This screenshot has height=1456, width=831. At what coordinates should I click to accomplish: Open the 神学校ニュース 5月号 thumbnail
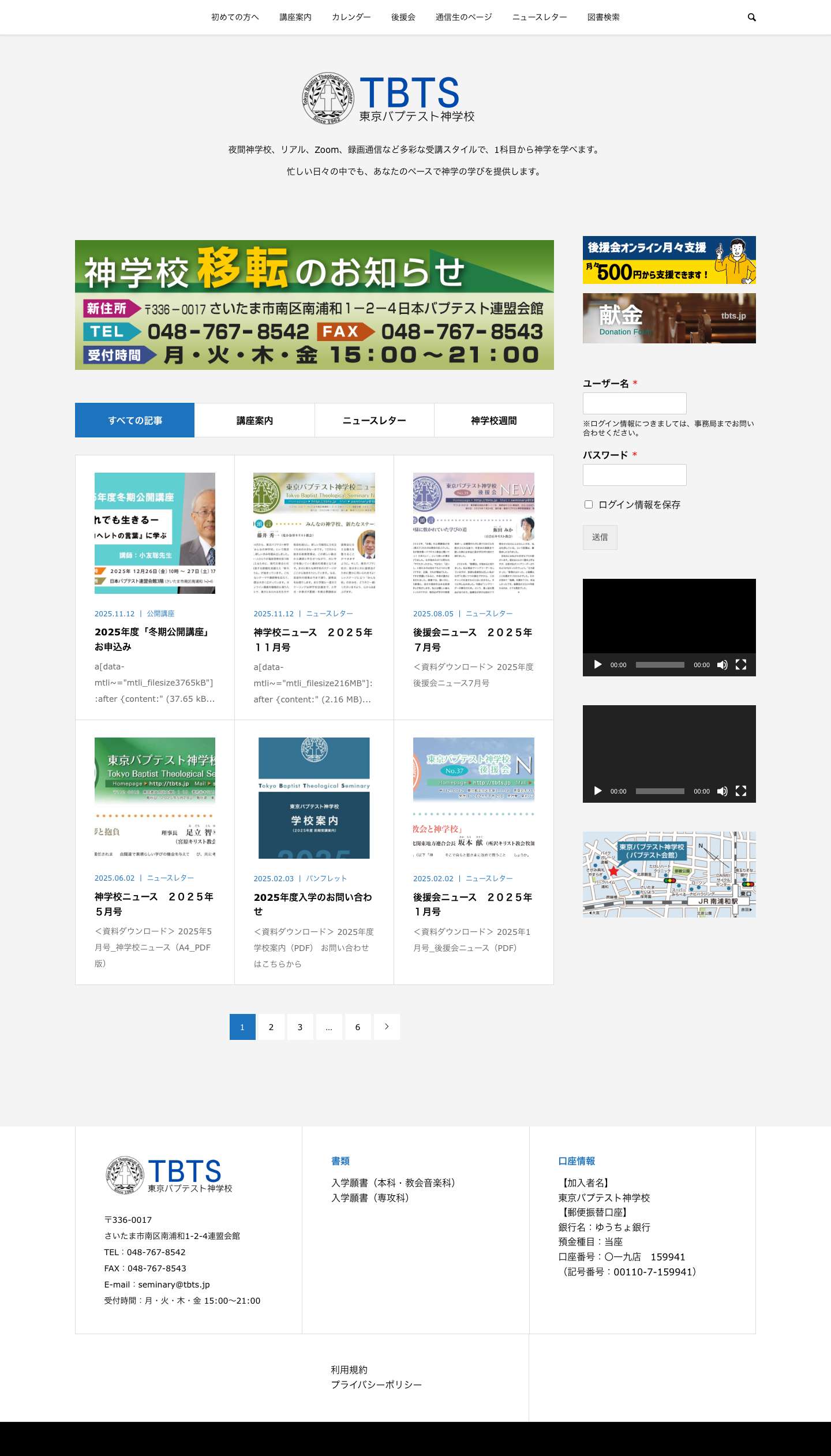coord(155,798)
